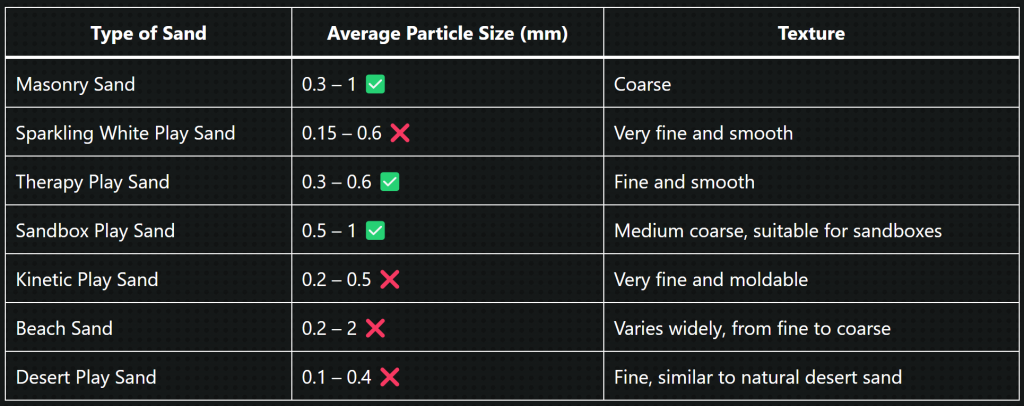Click the green checkmark in Therapy Play Sand row

[389, 181]
